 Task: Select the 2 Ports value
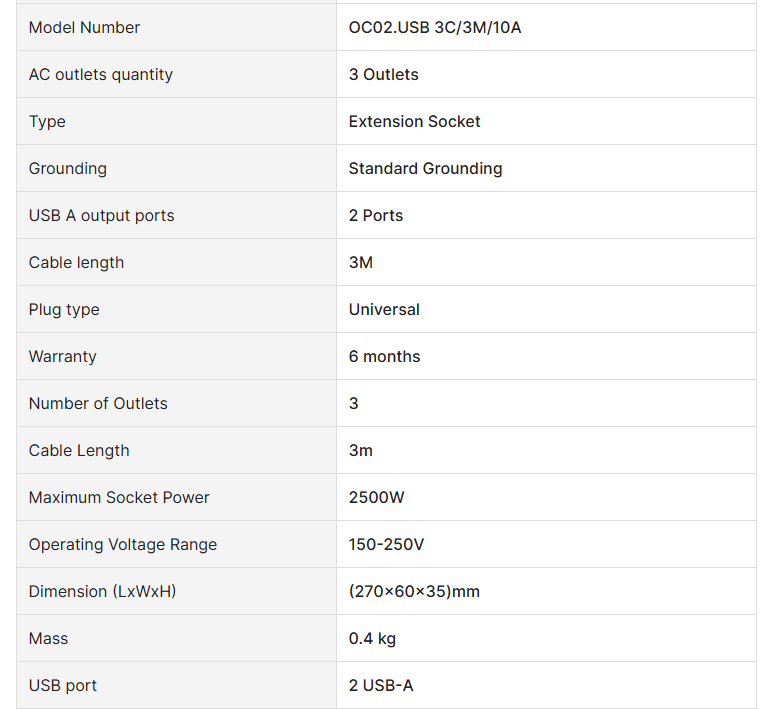376,215
